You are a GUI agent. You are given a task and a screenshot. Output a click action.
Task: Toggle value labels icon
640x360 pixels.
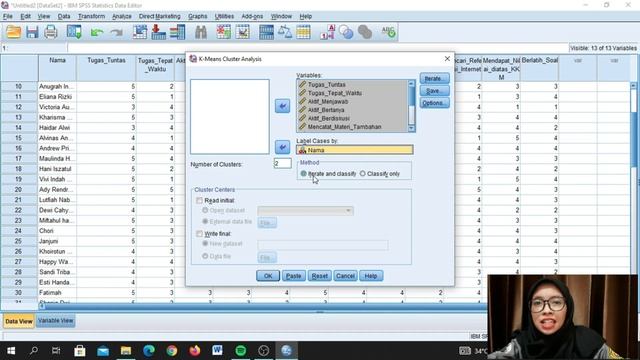point(327,32)
